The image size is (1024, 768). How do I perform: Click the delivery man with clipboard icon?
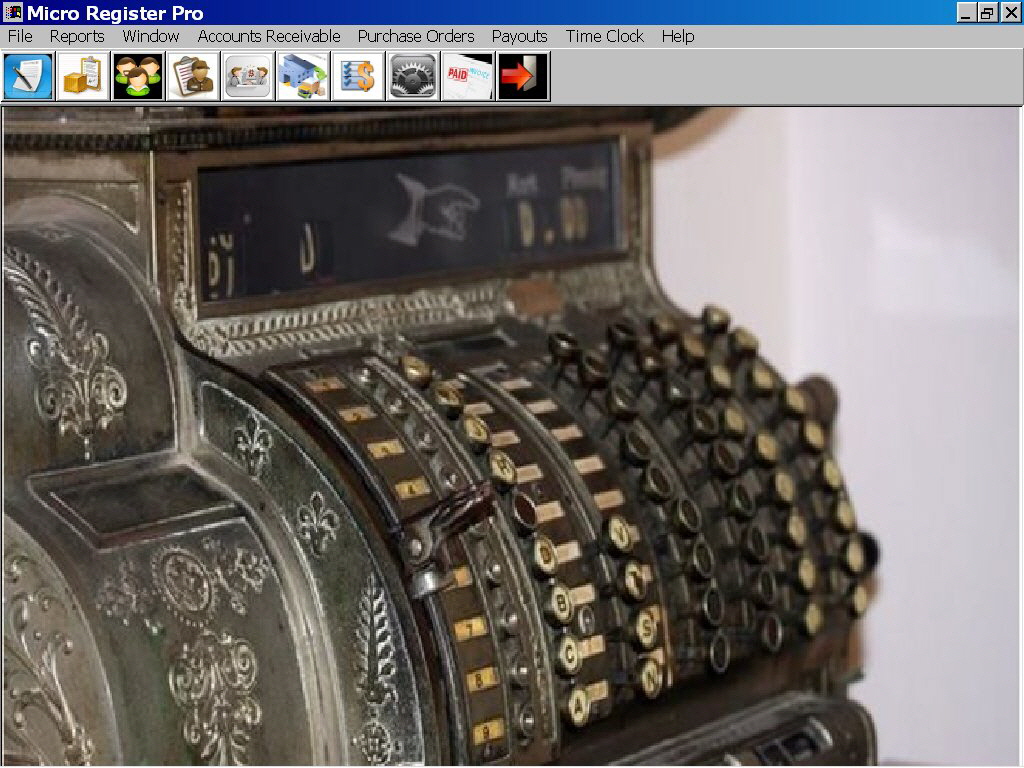coord(193,76)
